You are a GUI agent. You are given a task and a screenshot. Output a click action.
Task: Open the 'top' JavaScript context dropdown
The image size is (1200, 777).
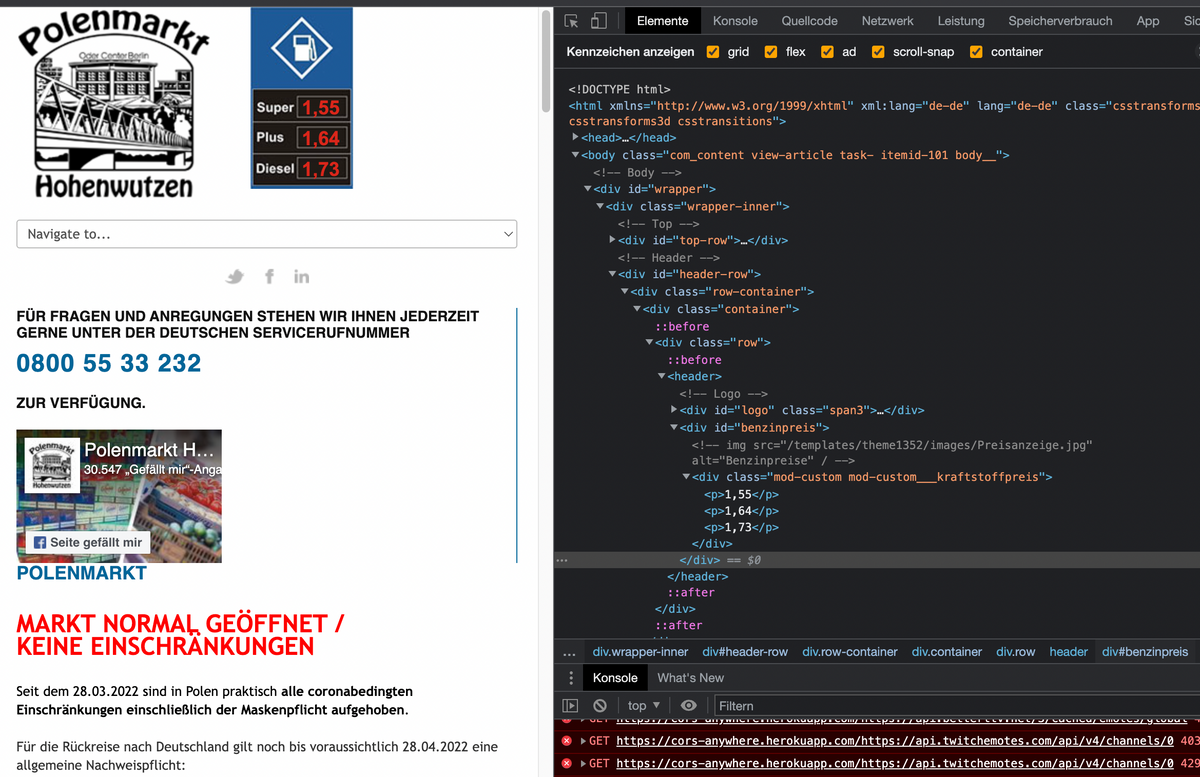(x=643, y=706)
